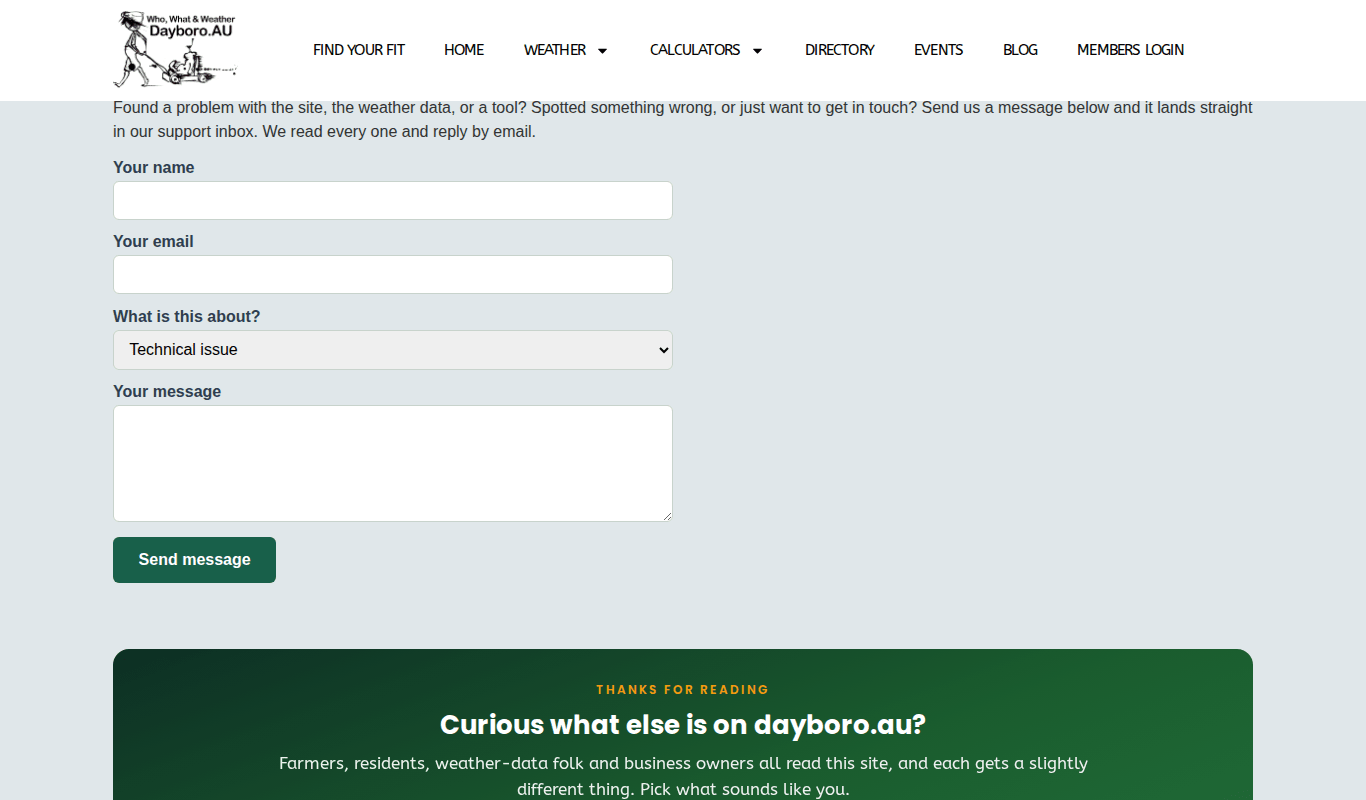This screenshot has height=800, width=1366.
Task: Open the 'What is this about?' dropdown
Action: pyautogui.click(x=393, y=350)
